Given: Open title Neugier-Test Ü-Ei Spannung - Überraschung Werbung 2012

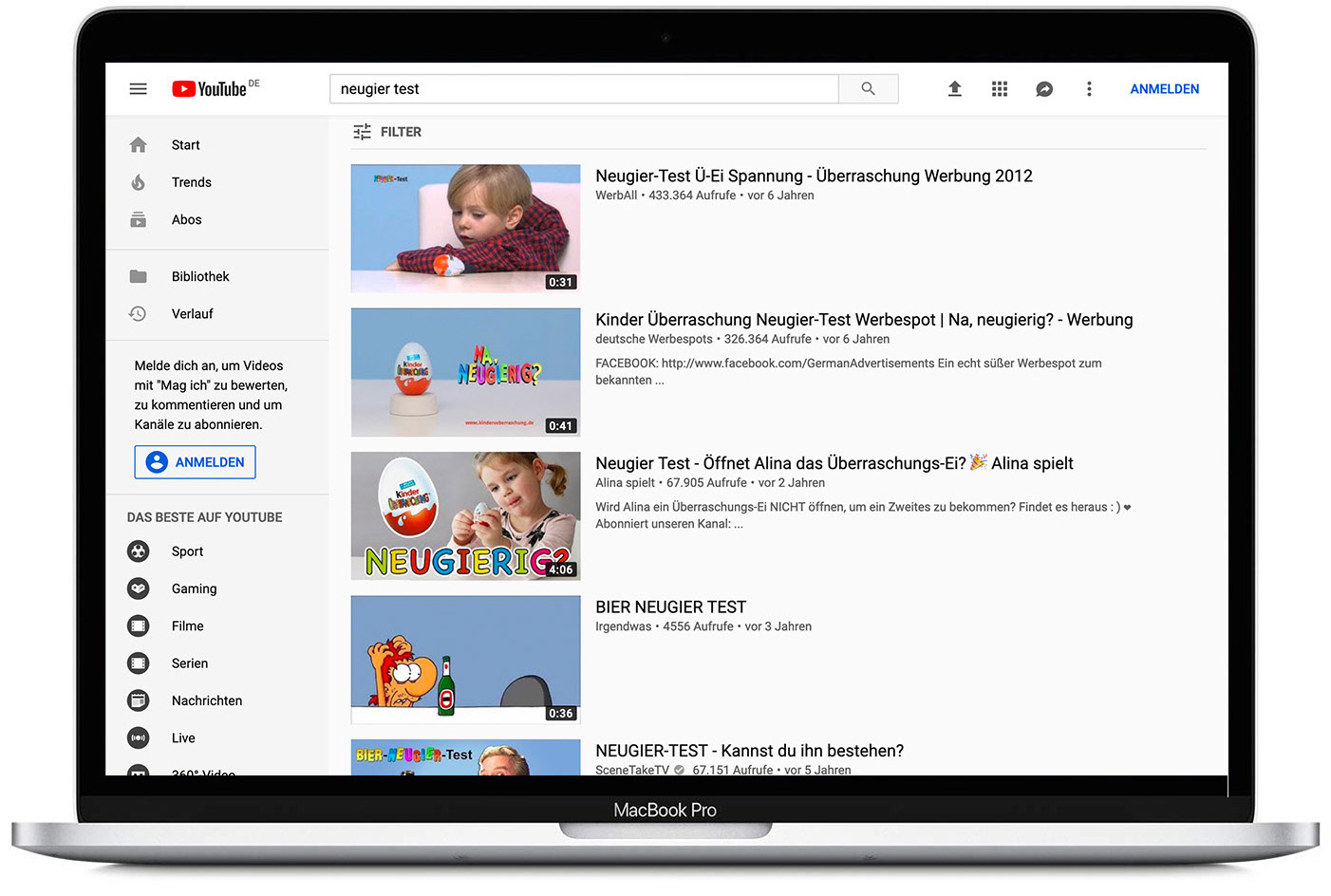Looking at the screenshot, I should coord(814,176).
